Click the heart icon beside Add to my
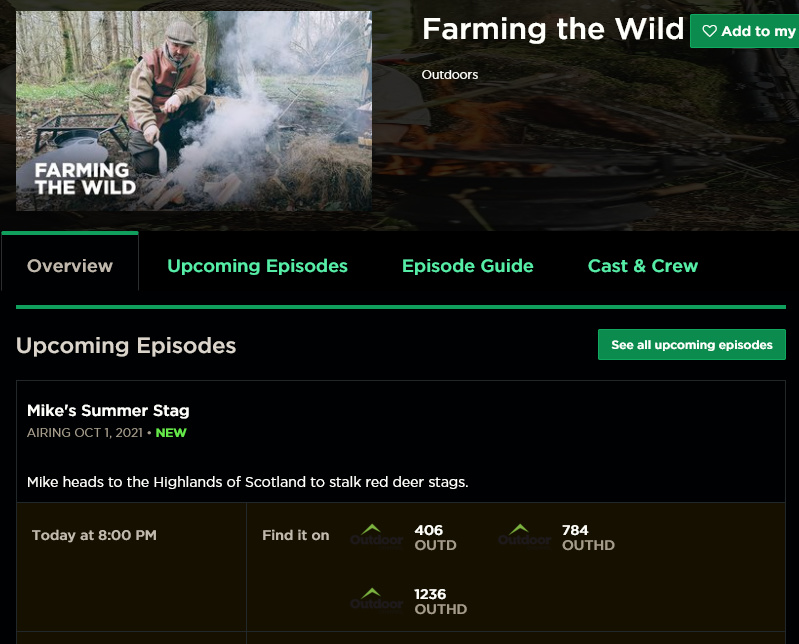This screenshot has height=644, width=799. pos(710,31)
